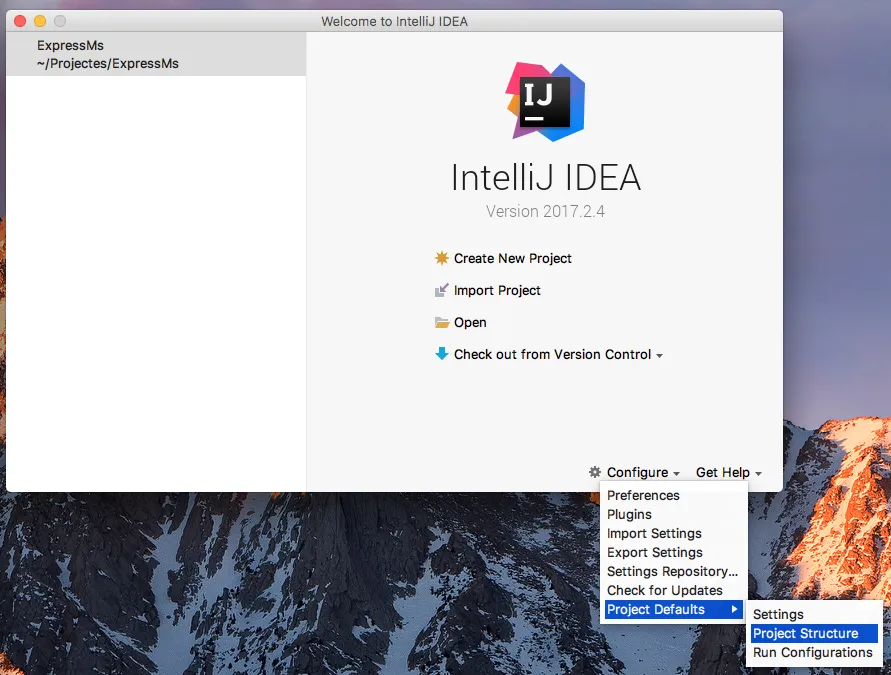Choose Import Settings from the menu

click(x=653, y=533)
